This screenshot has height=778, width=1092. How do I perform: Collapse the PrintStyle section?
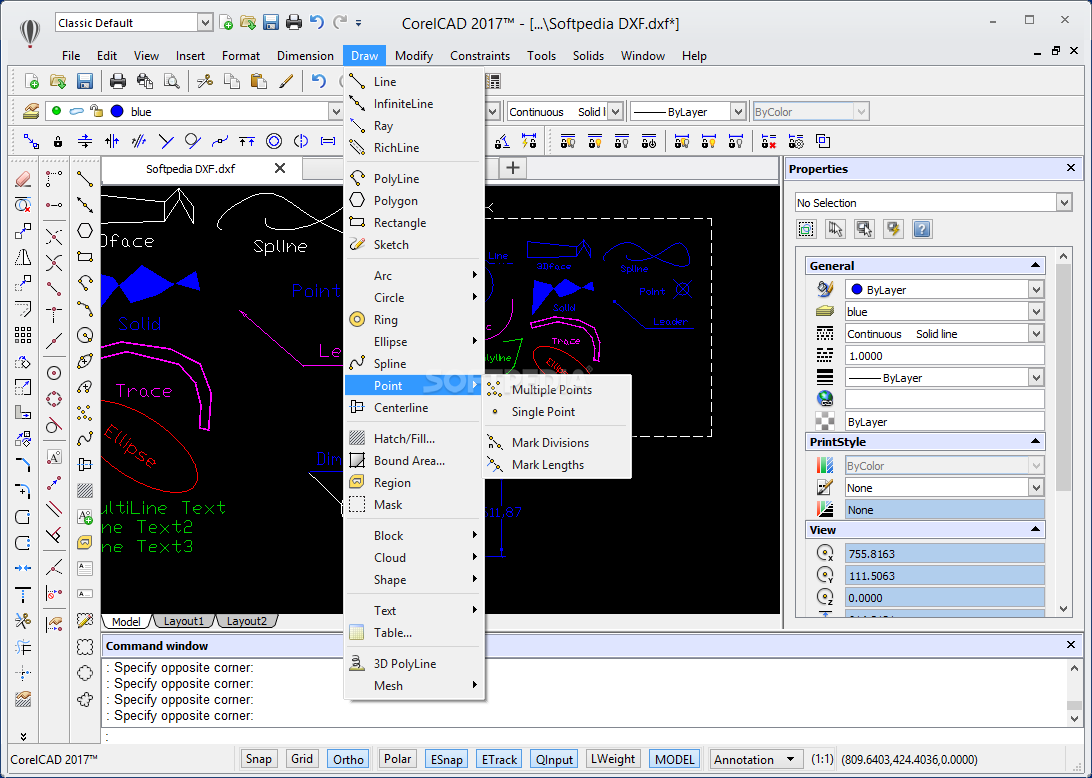[1035, 442]
